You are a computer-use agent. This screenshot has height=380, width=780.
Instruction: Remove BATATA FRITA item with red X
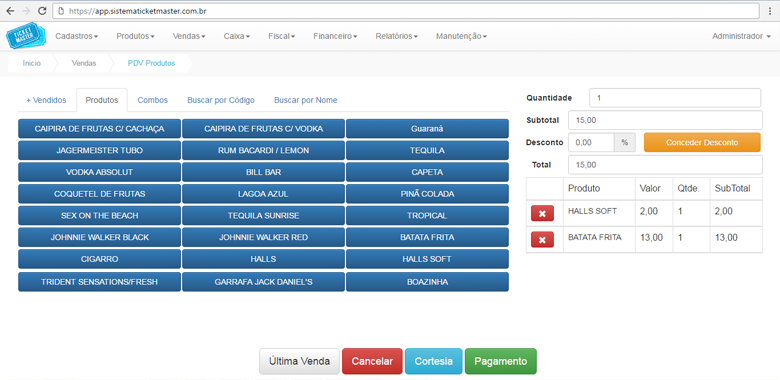pyautogui.click(x=542, y=240)
